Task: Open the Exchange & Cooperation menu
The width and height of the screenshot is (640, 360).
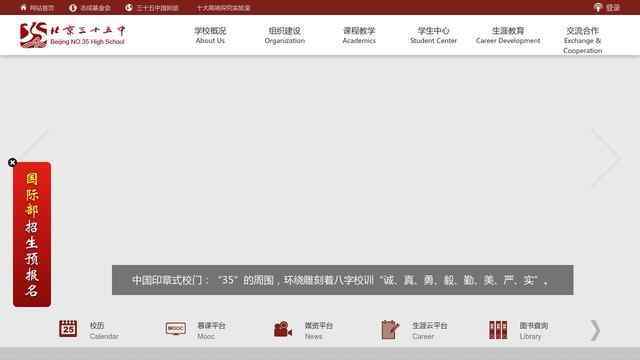Action: tap(582, 40)
